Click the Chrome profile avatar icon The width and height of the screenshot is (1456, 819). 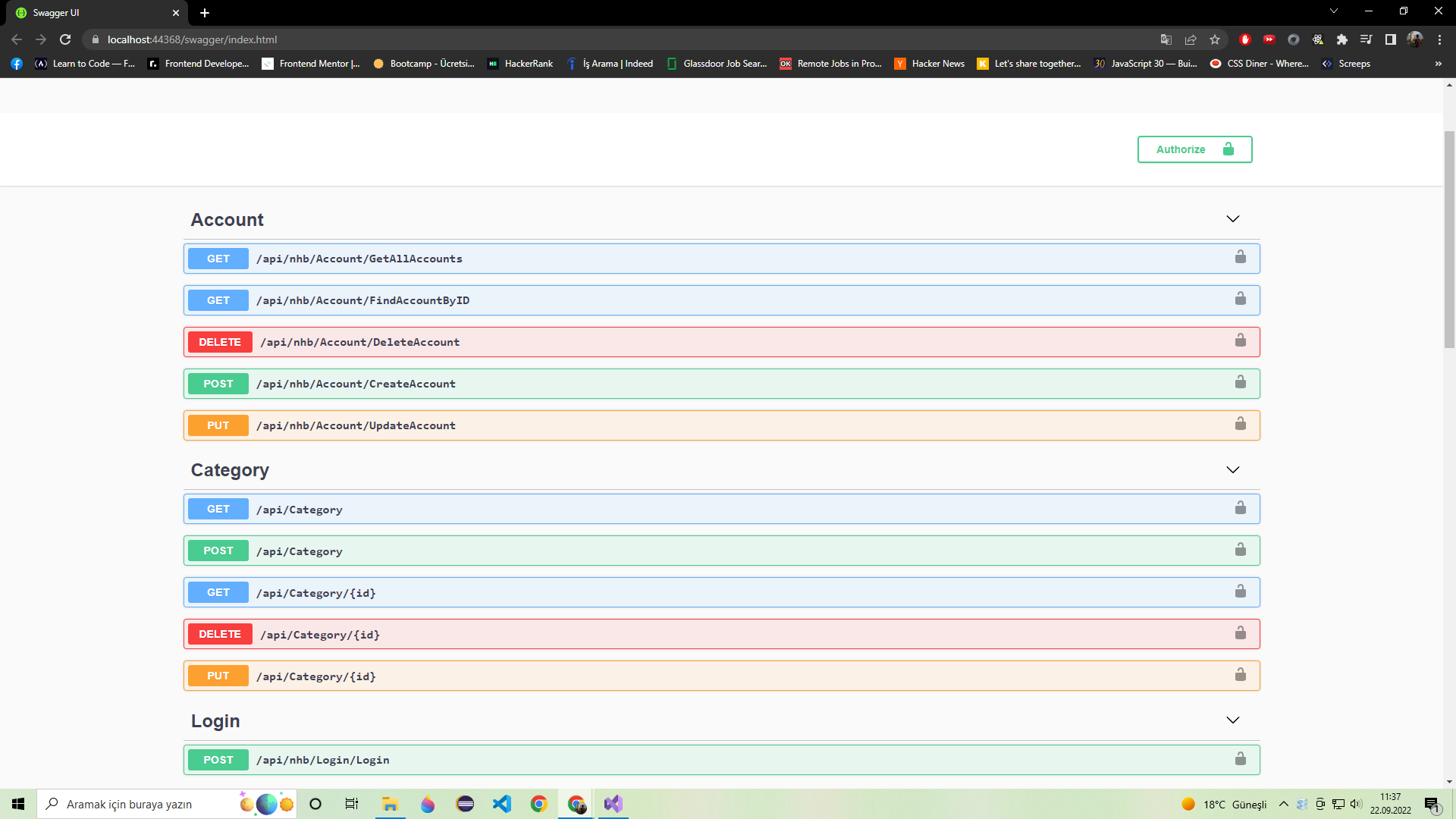coord(1415,39)
